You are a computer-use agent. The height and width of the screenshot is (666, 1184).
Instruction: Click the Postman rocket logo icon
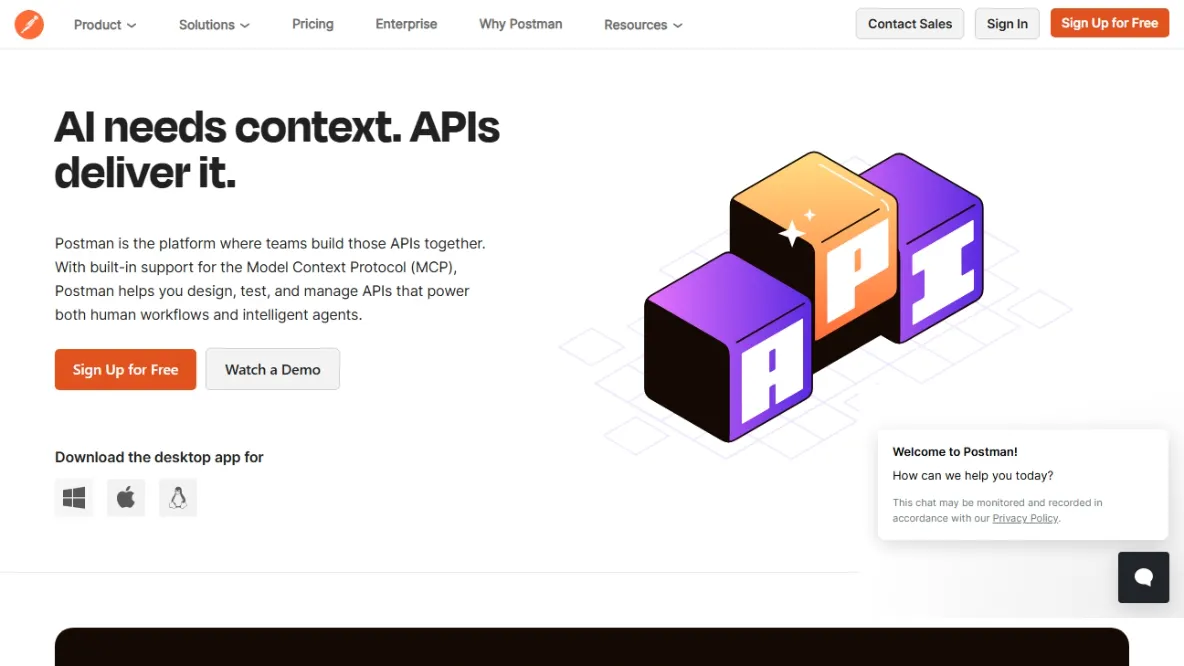[x=29, y=24]
